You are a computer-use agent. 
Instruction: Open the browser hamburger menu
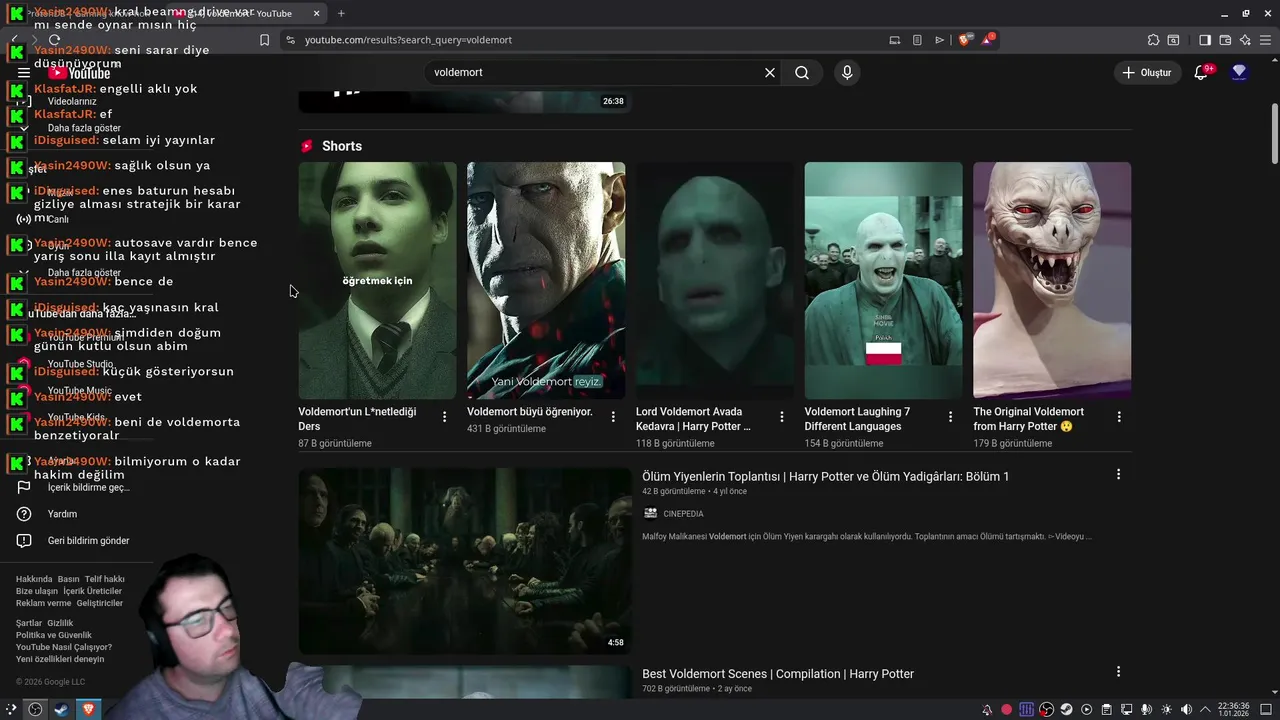tap(1265, 40)
